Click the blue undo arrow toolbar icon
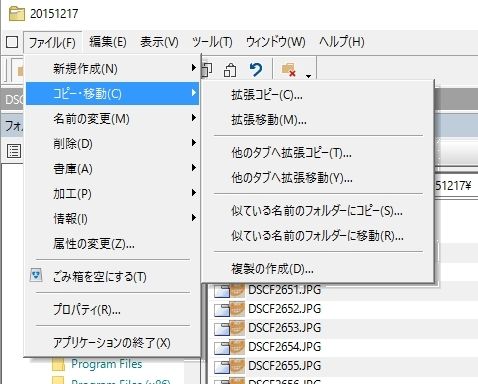The width and height of the screenshot is (478, 384). pos(256,70)
